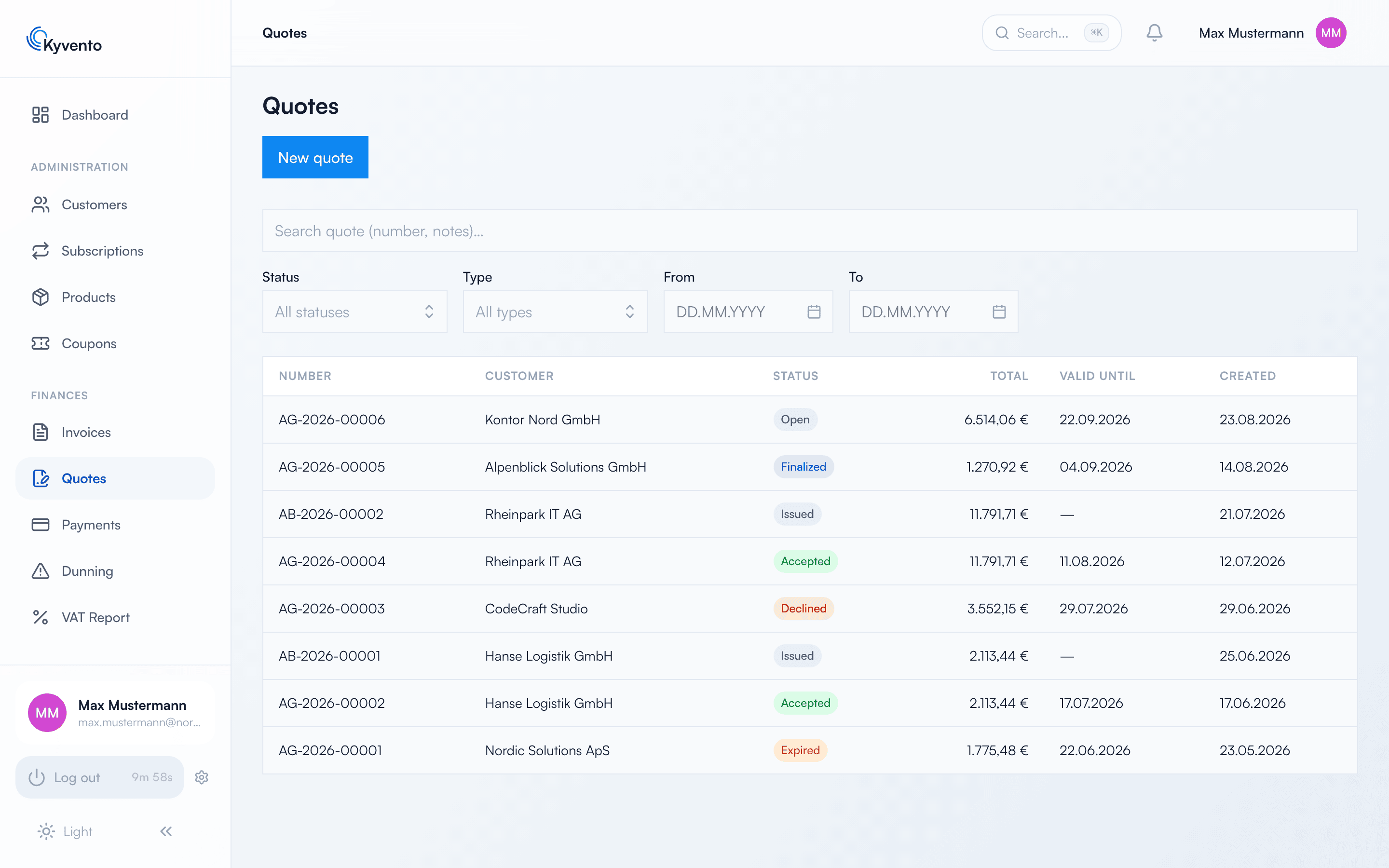This screenshot has height=868, width=1389.
Task: Open VAT Report in sidebar
Action: (115, 617)
